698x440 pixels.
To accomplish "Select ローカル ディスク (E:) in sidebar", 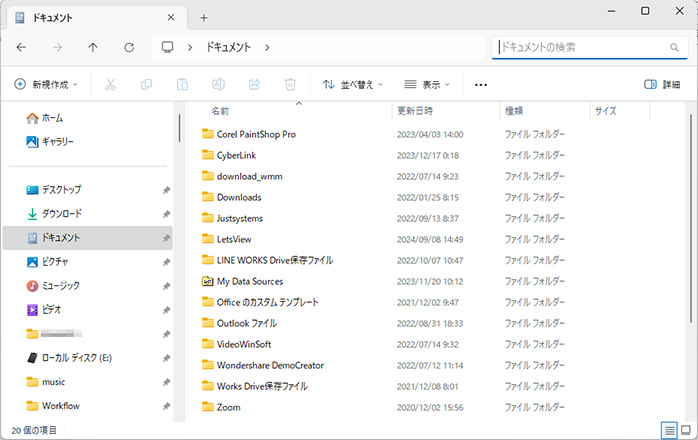I will pos(88,358).
